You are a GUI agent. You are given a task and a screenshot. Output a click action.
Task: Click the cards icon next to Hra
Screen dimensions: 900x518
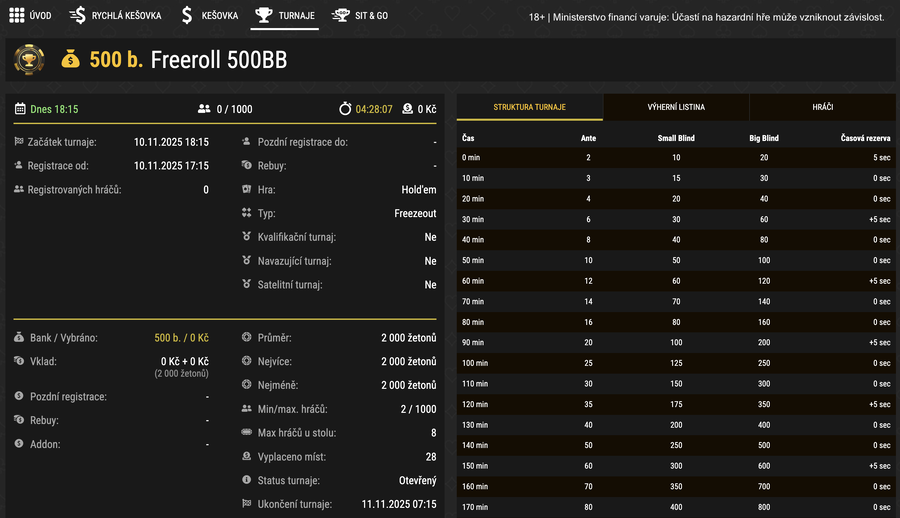point(246,189)
